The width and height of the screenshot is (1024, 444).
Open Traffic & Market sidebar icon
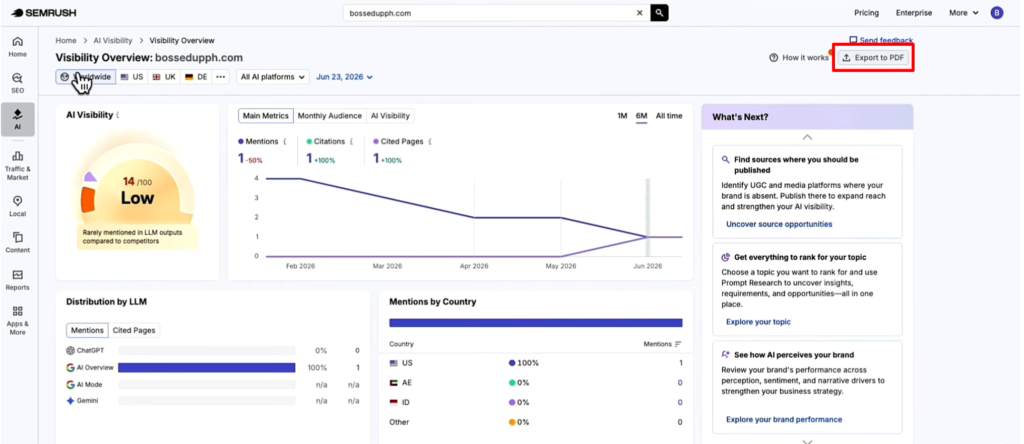pyautogui.click(x=18, y=166)
